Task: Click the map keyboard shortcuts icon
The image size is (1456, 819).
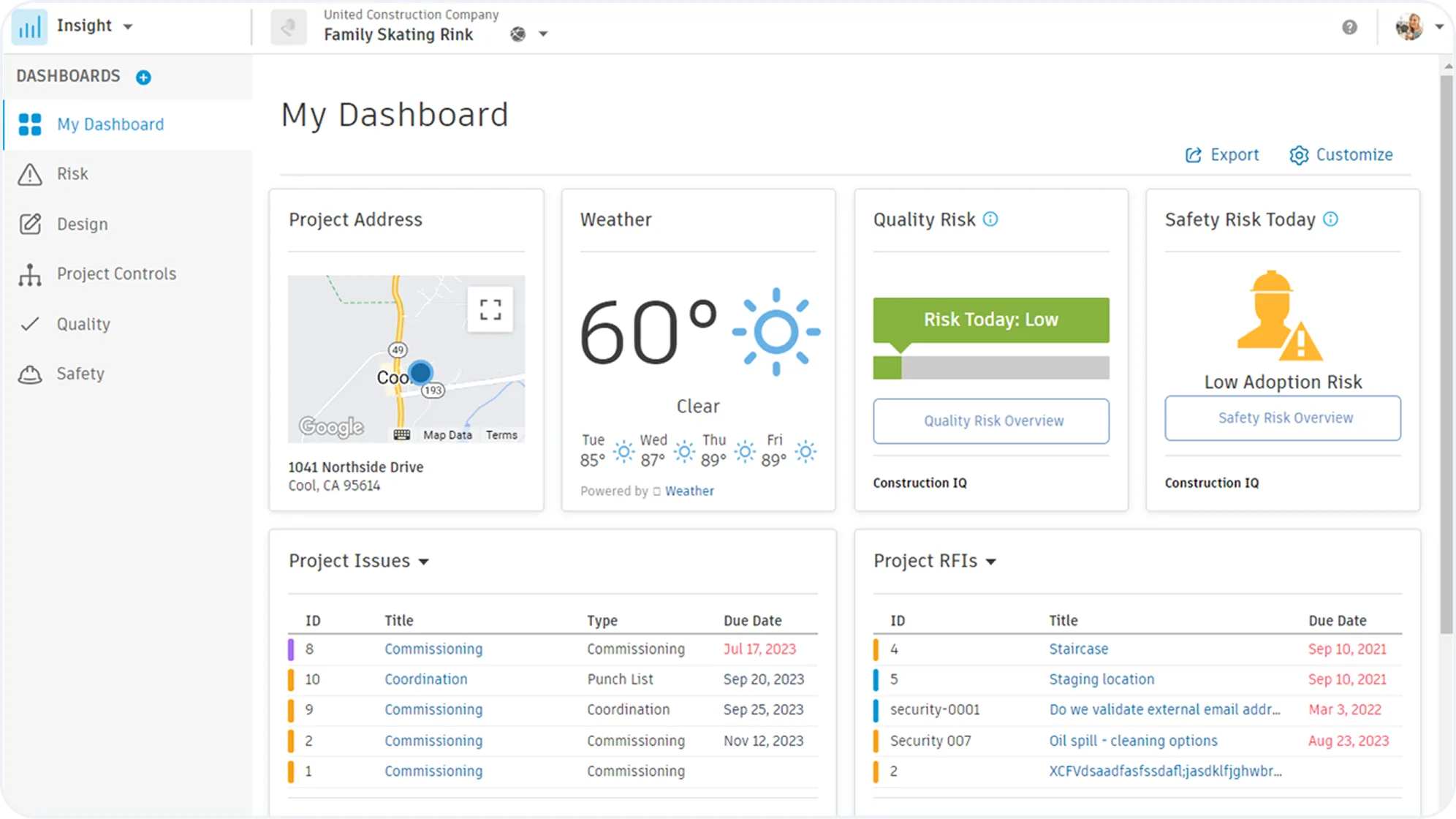Action: (x=401, y=434)
